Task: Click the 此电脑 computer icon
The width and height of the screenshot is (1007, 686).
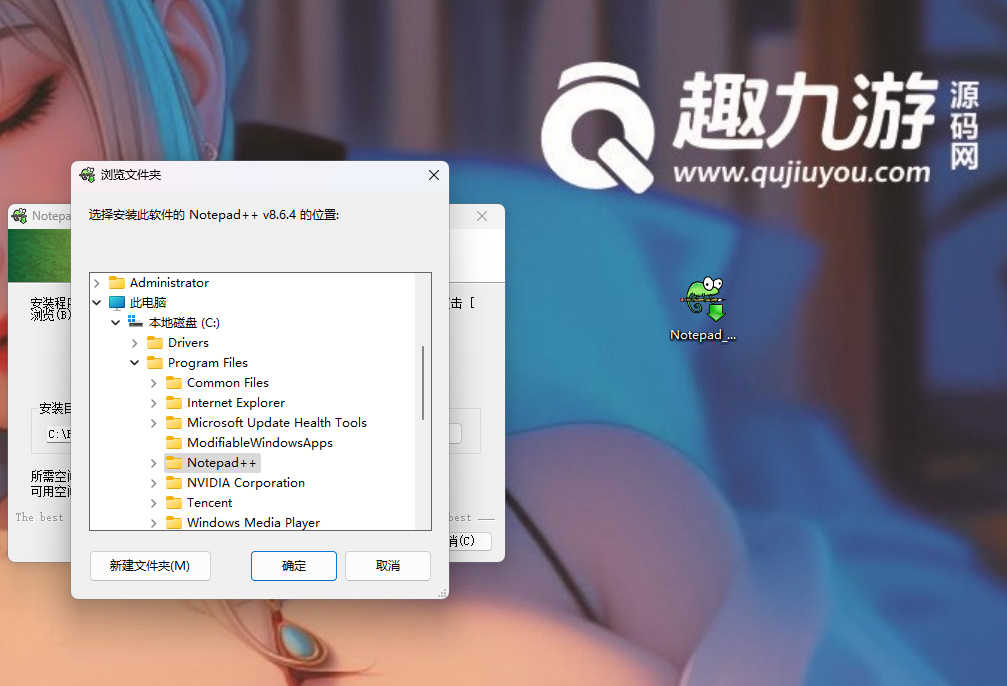Action: (117, 303)
